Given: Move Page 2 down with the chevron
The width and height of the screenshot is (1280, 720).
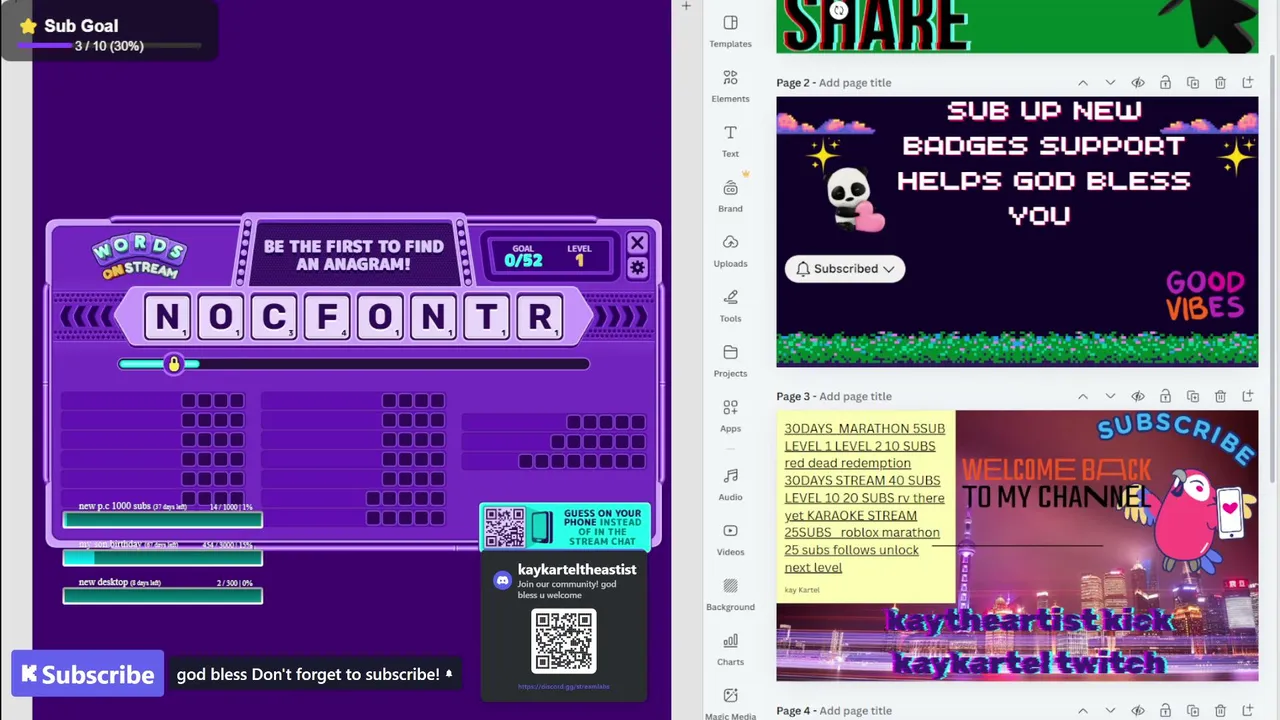Looking at the screenshot, I should pyautogui.click(x=1110, y=83).
